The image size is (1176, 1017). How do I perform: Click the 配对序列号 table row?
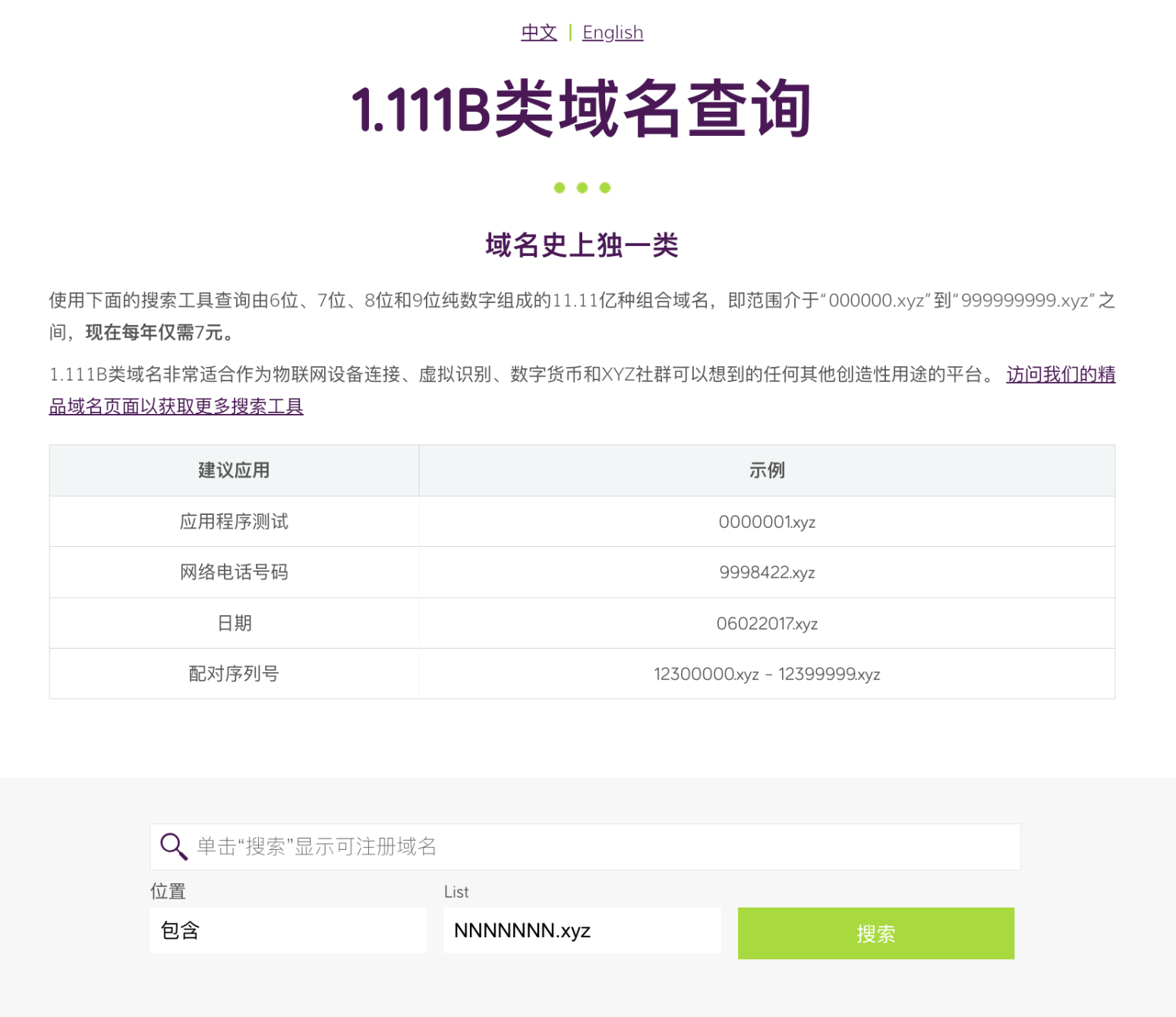tap(233, 674)
